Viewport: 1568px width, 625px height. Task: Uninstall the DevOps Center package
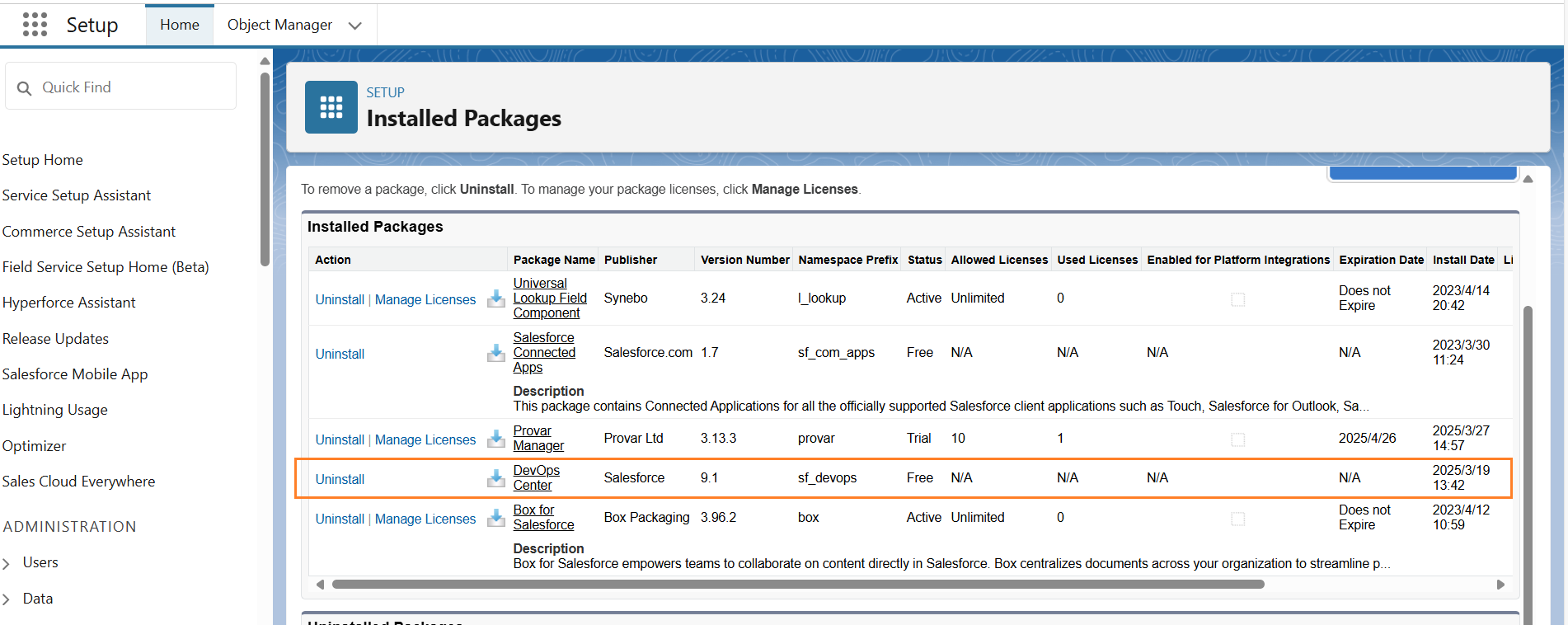click(x=340, y=479)
